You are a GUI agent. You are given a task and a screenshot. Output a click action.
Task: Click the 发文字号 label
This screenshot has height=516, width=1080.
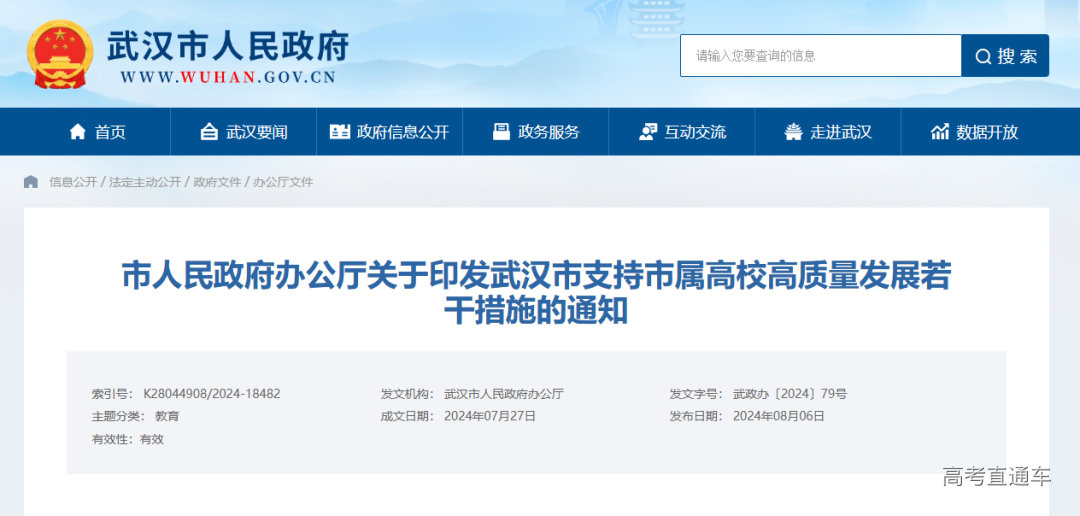coord(696,394)
